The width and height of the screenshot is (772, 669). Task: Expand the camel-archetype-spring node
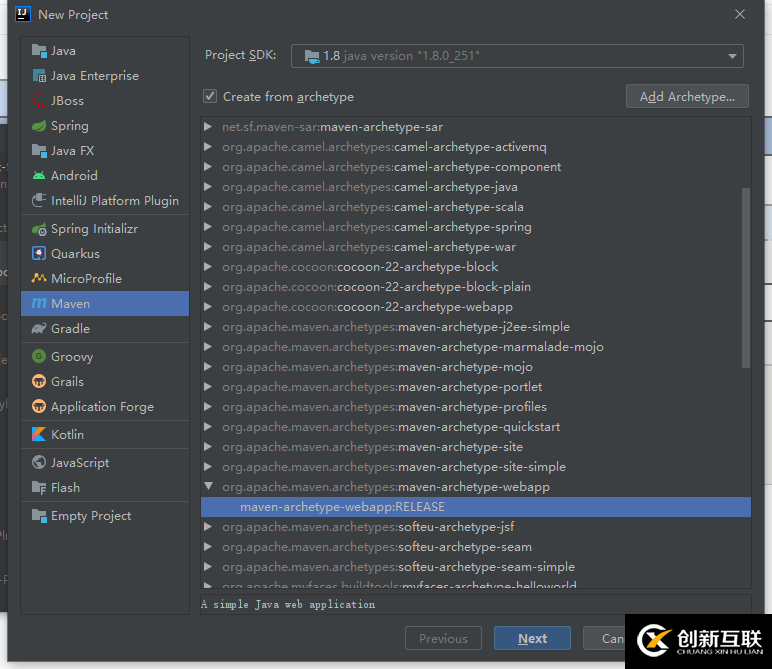tap(208, 227)
